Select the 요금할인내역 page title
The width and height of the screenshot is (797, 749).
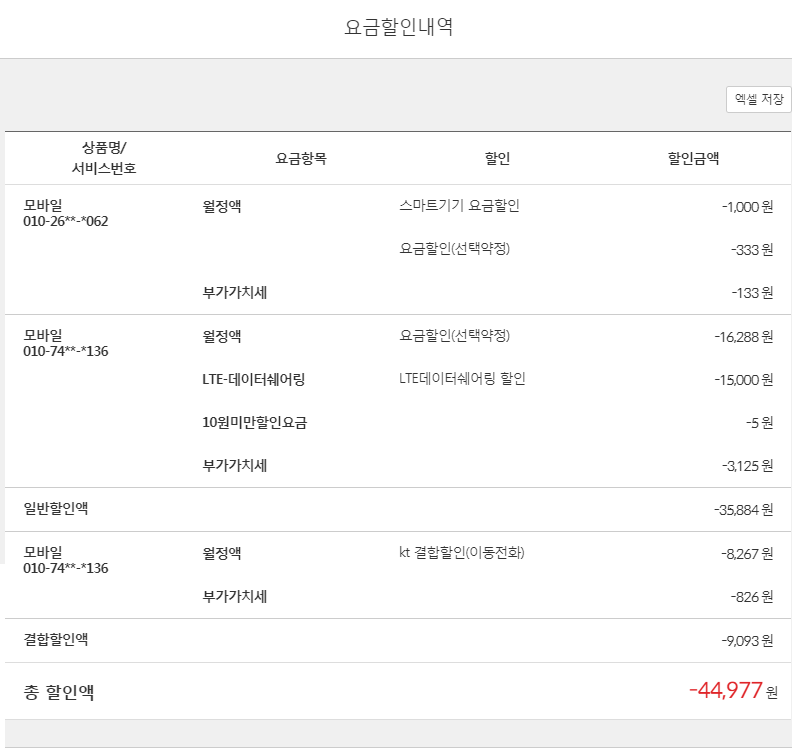pos(398,28)
